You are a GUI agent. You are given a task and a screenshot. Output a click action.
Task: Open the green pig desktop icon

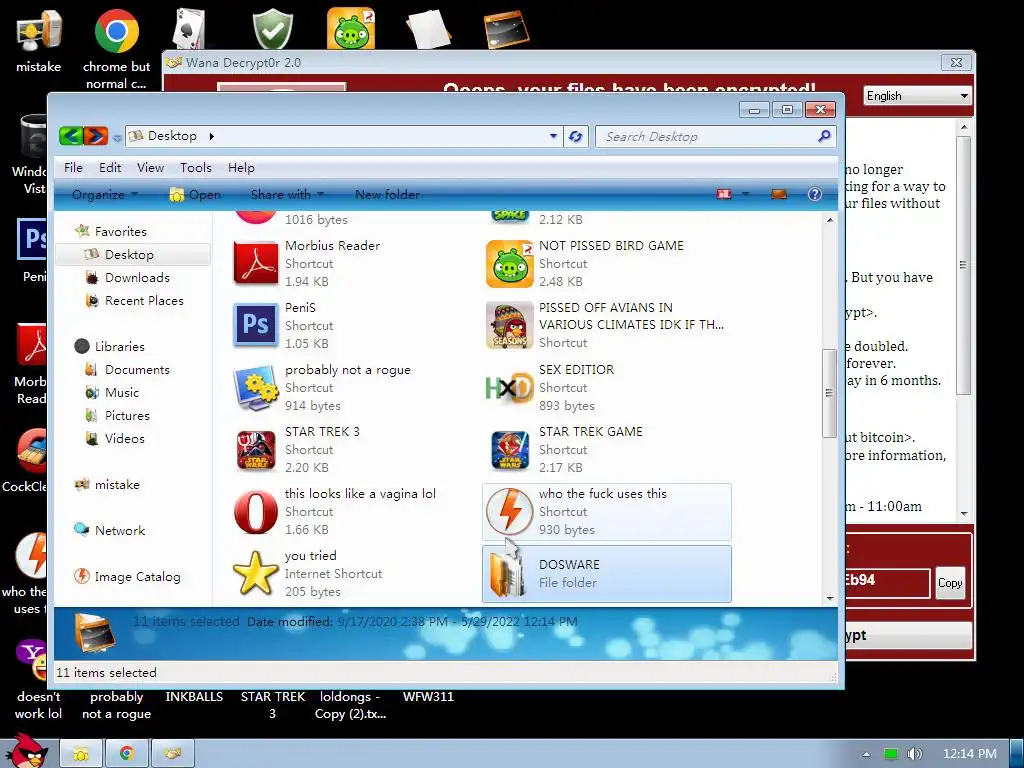coord(351,29)
